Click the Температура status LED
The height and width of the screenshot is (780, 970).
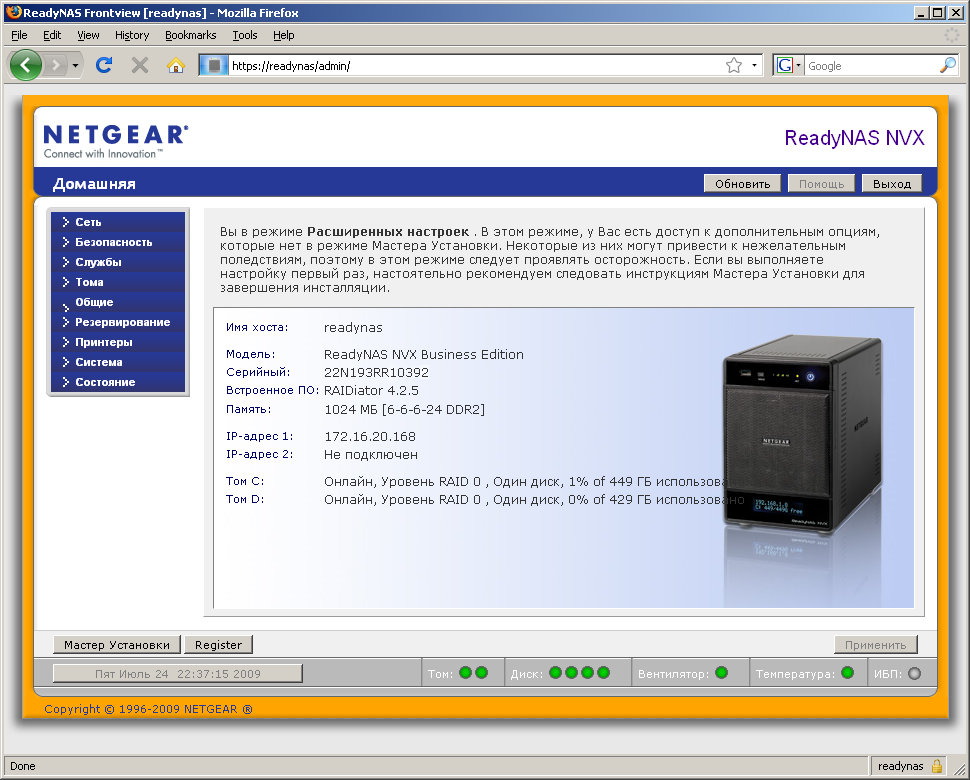[x=848, y=672]
